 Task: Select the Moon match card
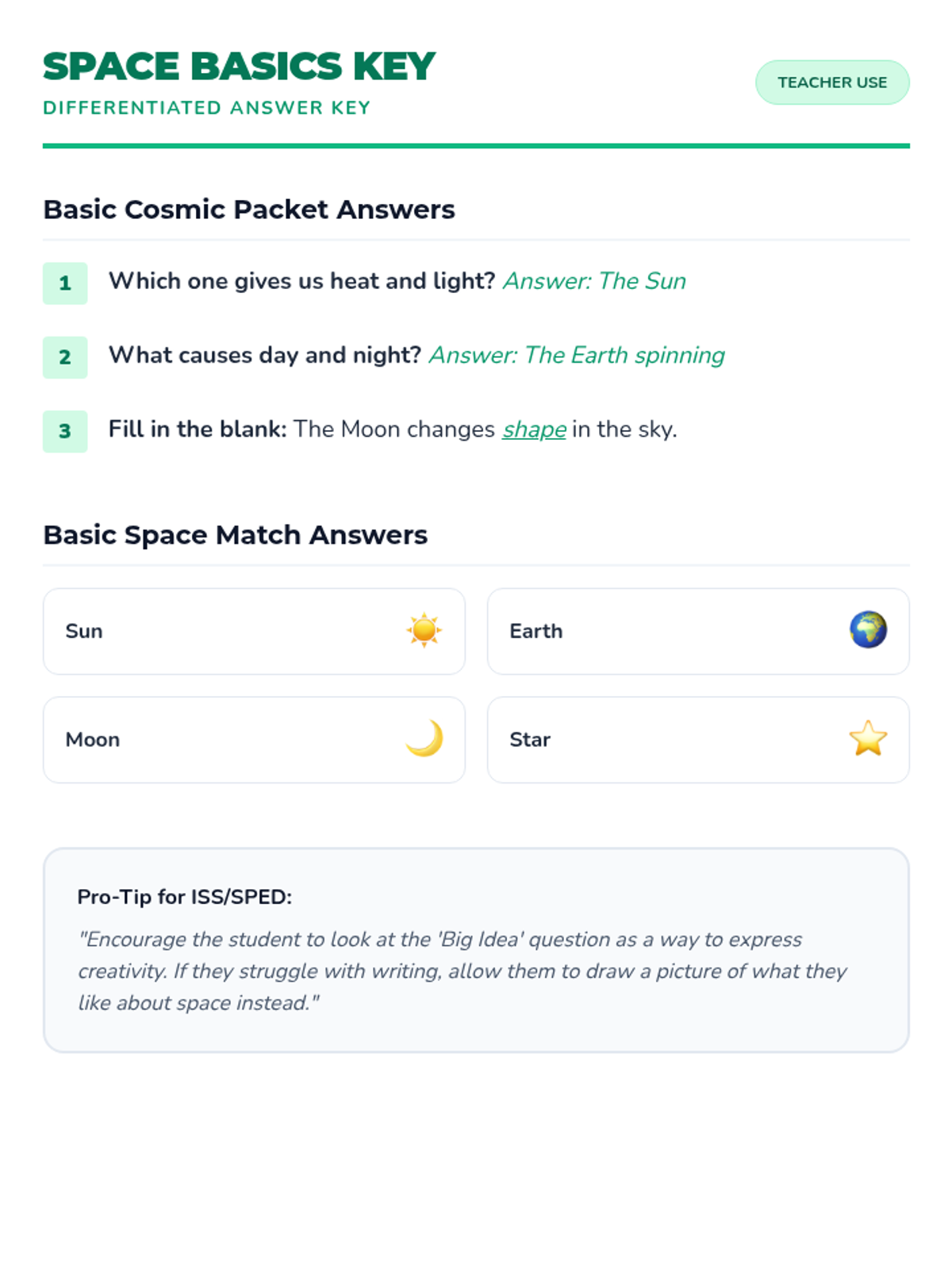pyautogui.click(x=254, y=739)
